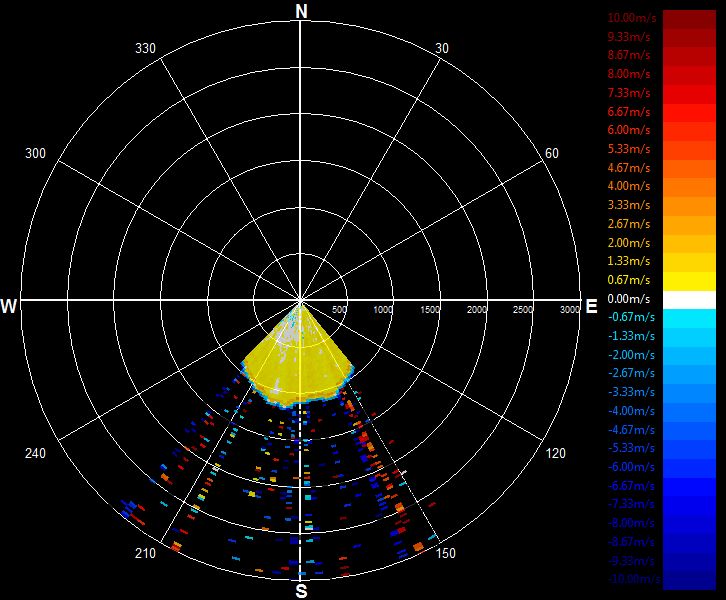Select the 120 degree azimuth label
The width and height of the screenshot is (726, 600).
pos(555,453)
